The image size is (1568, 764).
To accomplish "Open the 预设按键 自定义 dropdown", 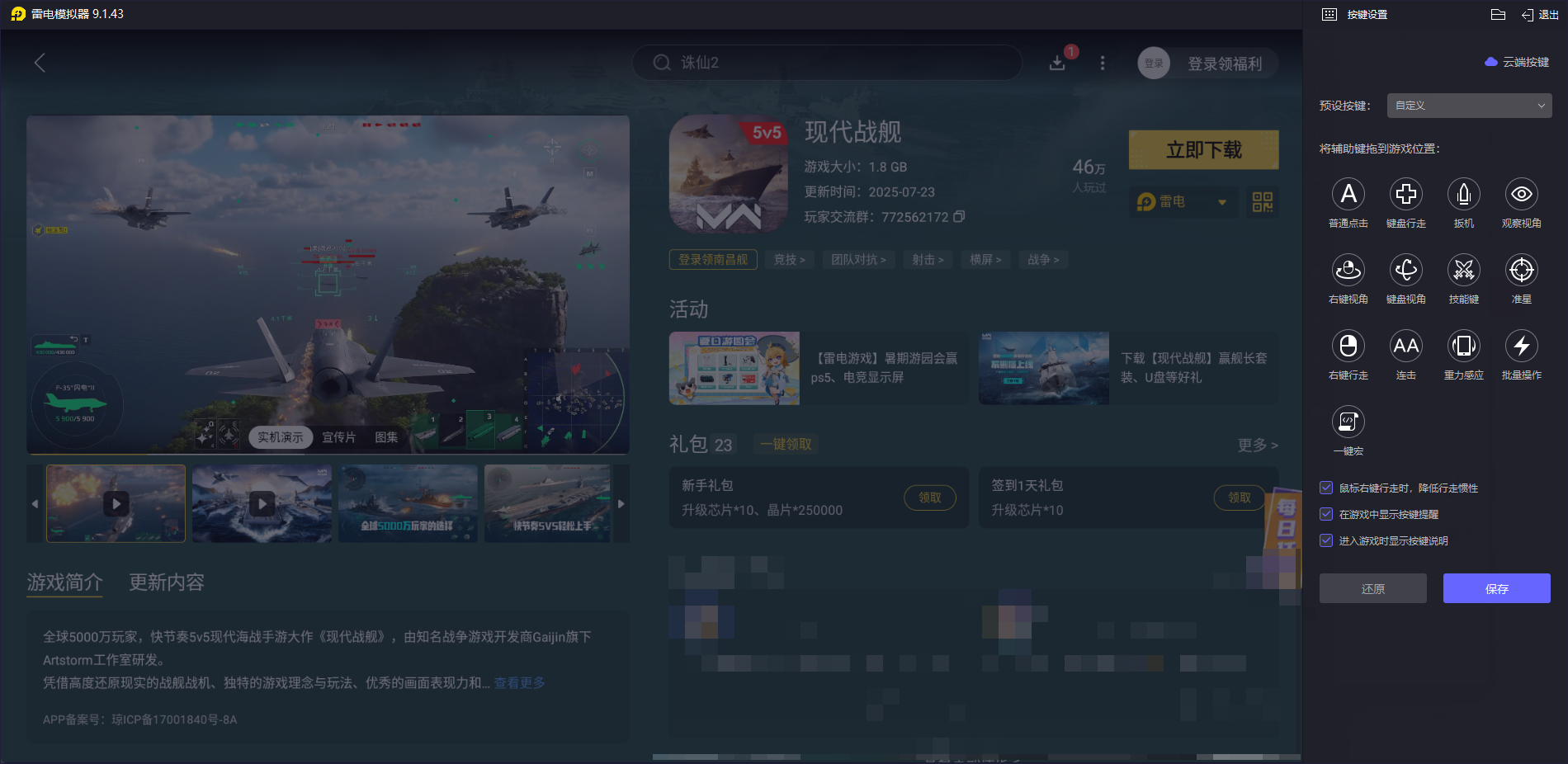I will click(x=1469, y=106).
